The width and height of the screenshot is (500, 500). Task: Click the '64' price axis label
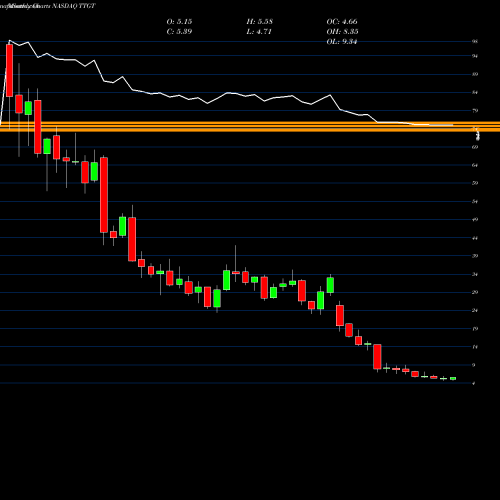point(475,165)
